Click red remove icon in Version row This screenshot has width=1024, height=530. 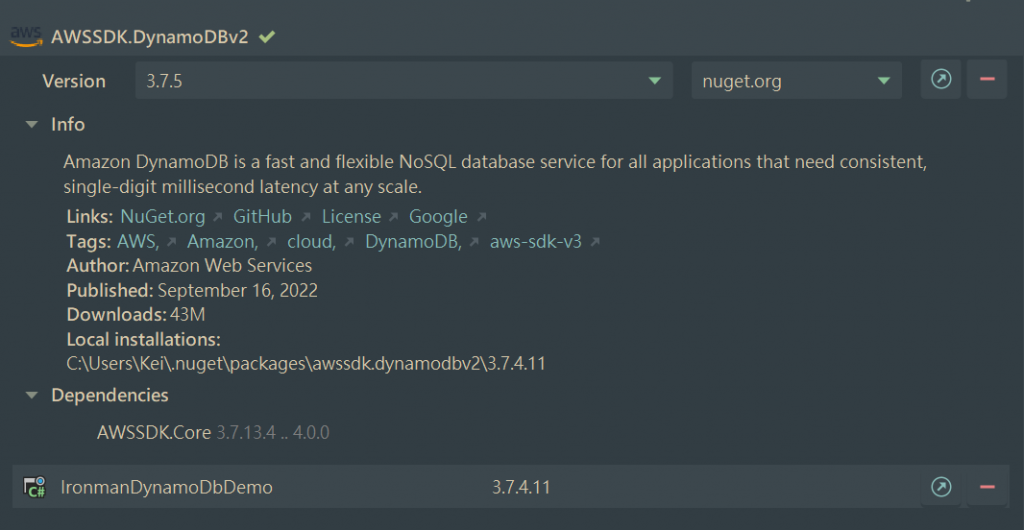[987, 80]
